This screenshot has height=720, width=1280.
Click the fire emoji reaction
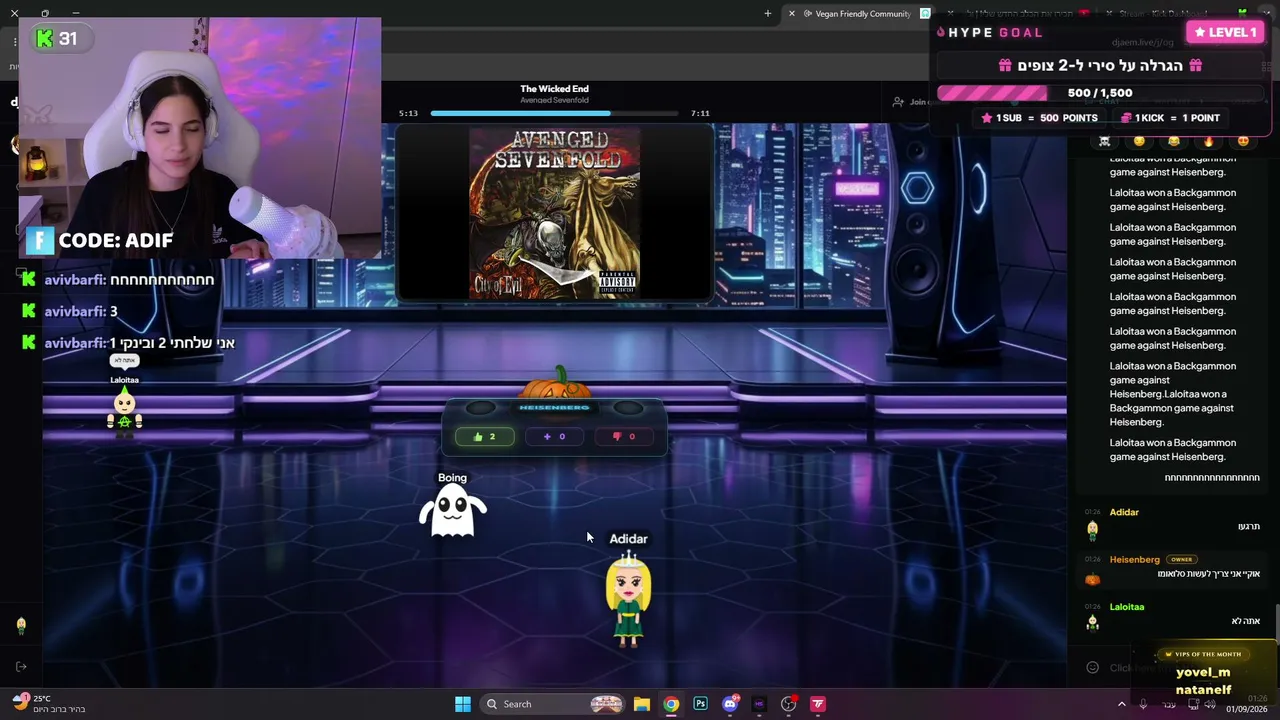click(1208, 141)
